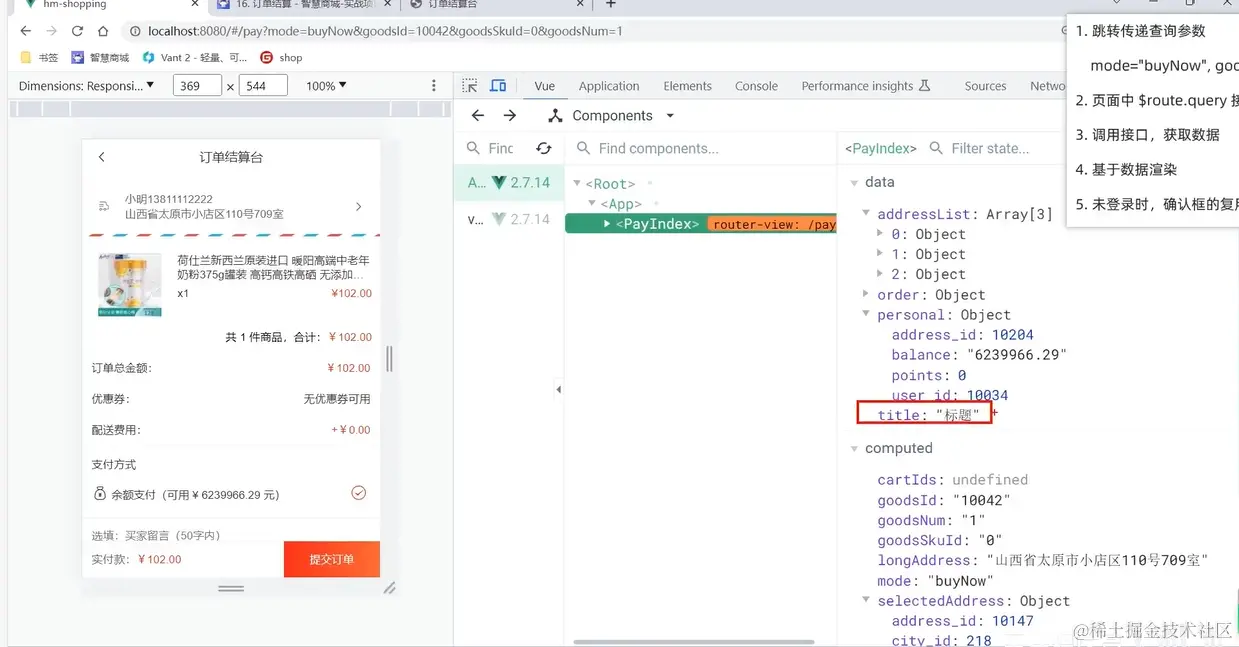The image size is (1239, 647).
Task: Click the product thumbnail image
Action: pyautogui.click(x=130, y=285)
